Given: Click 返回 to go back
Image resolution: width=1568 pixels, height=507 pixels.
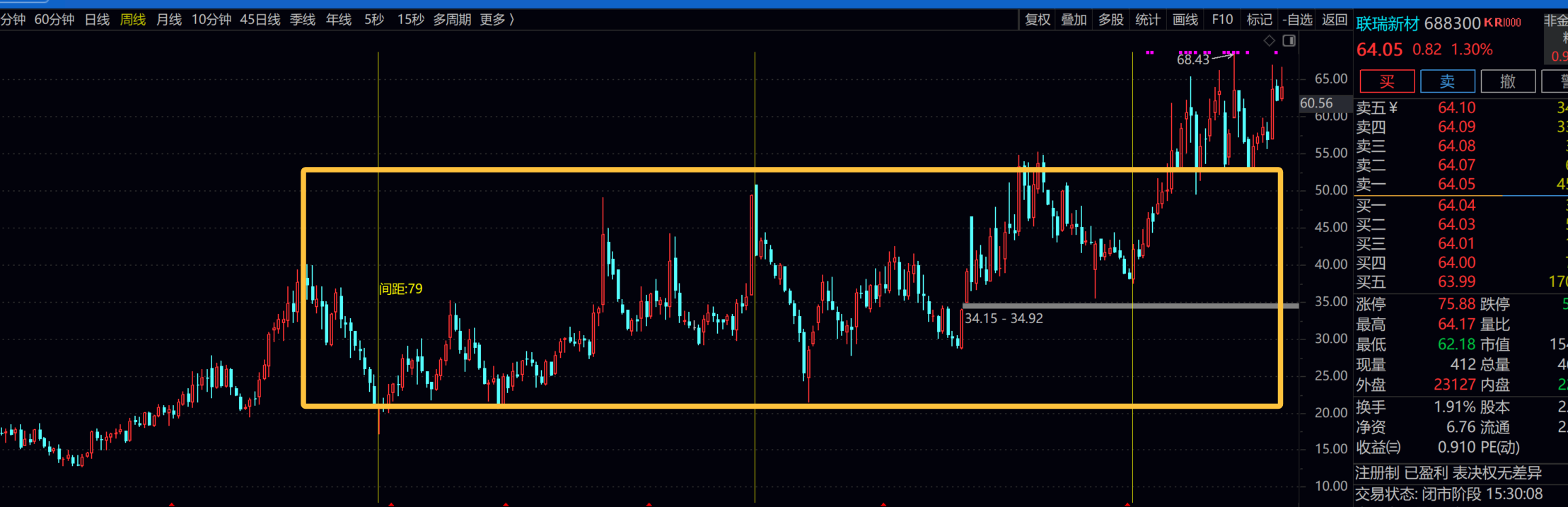Looking at the screenshot, I should 1335,20.
